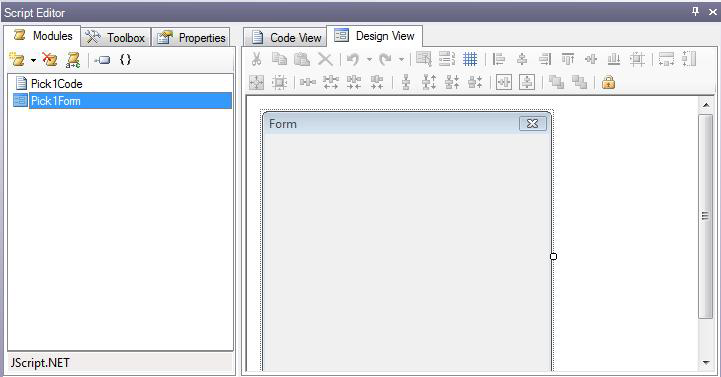Click the Cut scissors icon
Image resolution: width=721 pixels, height=377 pixels.
257,59
